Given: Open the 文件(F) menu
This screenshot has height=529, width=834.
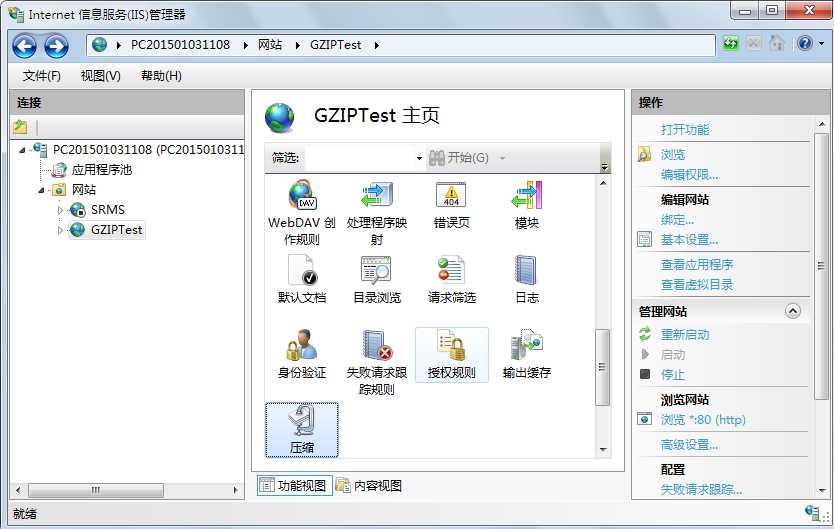Looking at the screenshot, I should point(41,76).
